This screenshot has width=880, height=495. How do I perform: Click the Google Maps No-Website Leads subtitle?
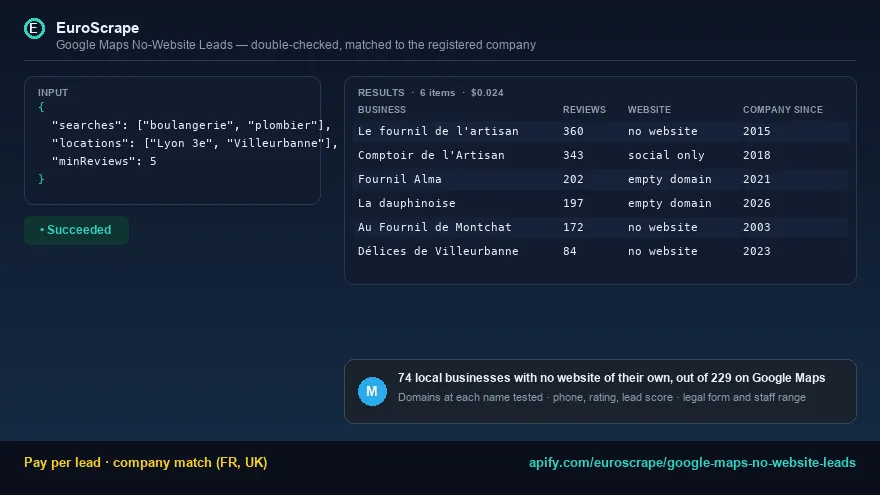tap(296, 45)
